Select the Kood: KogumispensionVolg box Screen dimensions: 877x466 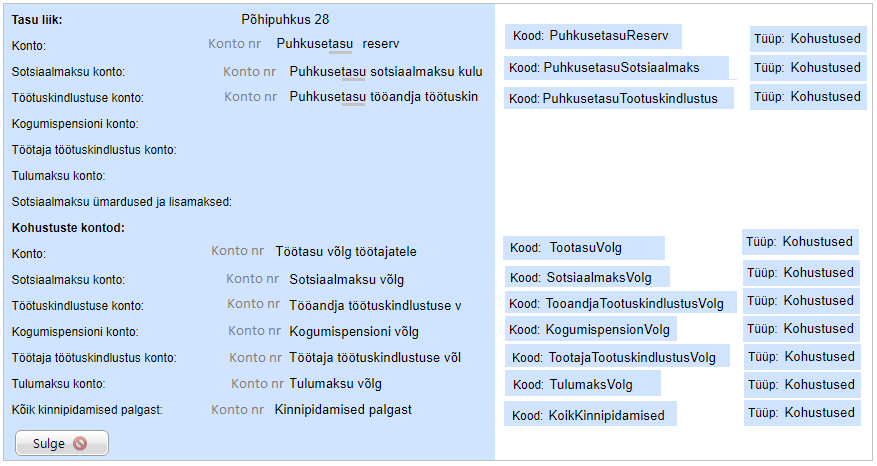click(x=590, y=329)
